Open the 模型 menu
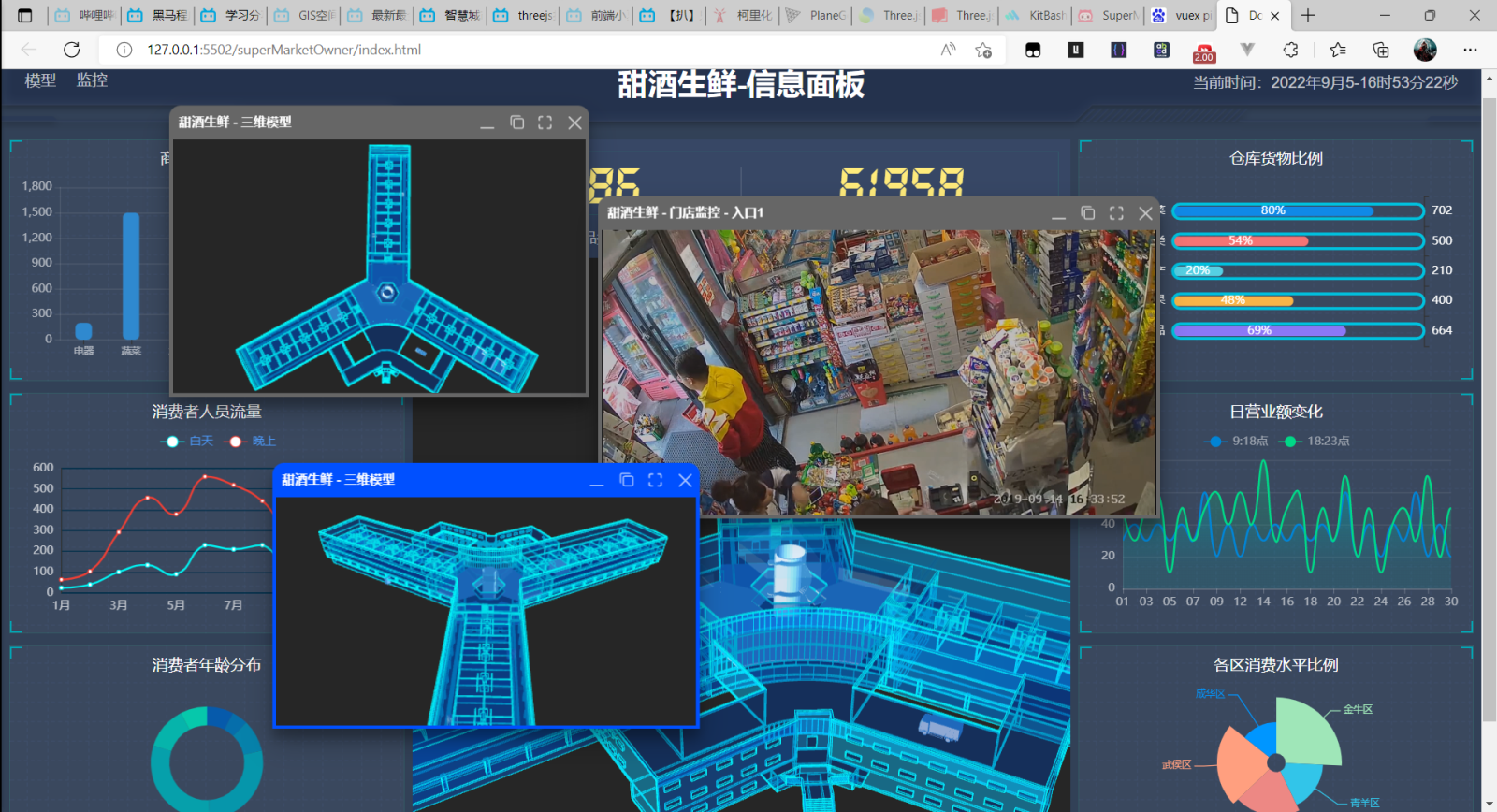 point(40,80)
